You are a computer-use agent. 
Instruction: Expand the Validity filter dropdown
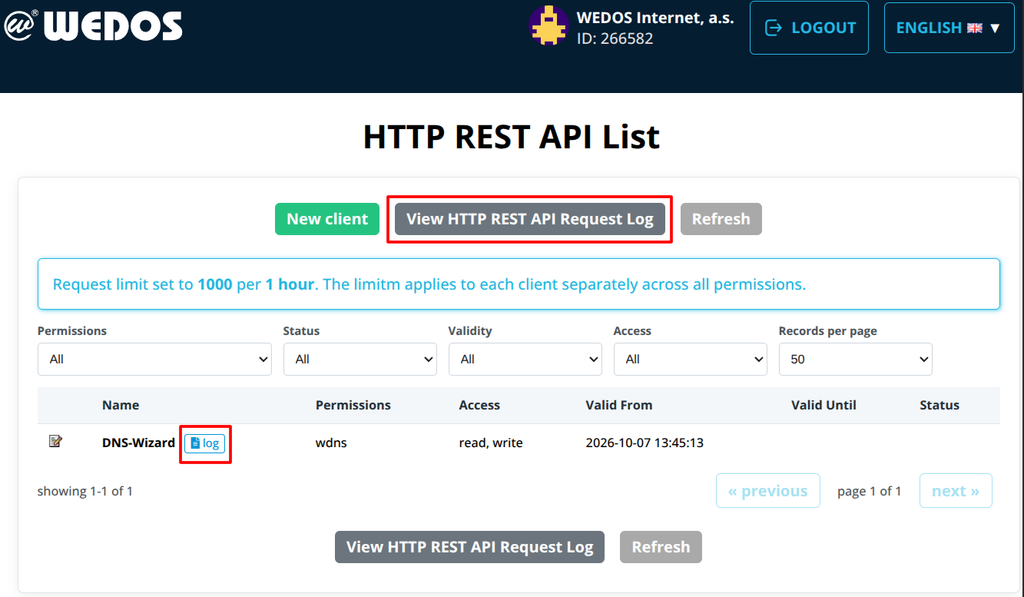click(x=525, y=359)
